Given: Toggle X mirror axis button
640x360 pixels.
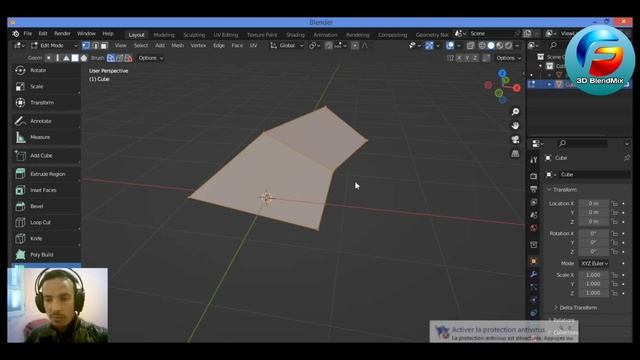Looking at the screenshot, I should [459, 58].
